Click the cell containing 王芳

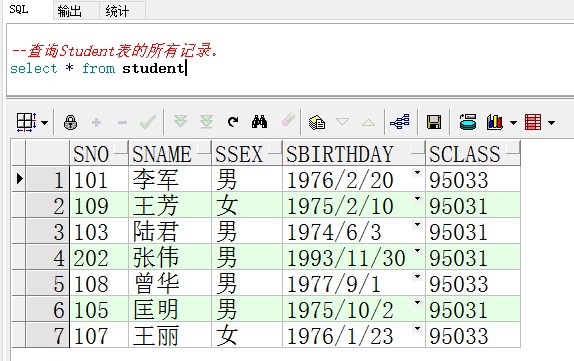coord(170,205)
